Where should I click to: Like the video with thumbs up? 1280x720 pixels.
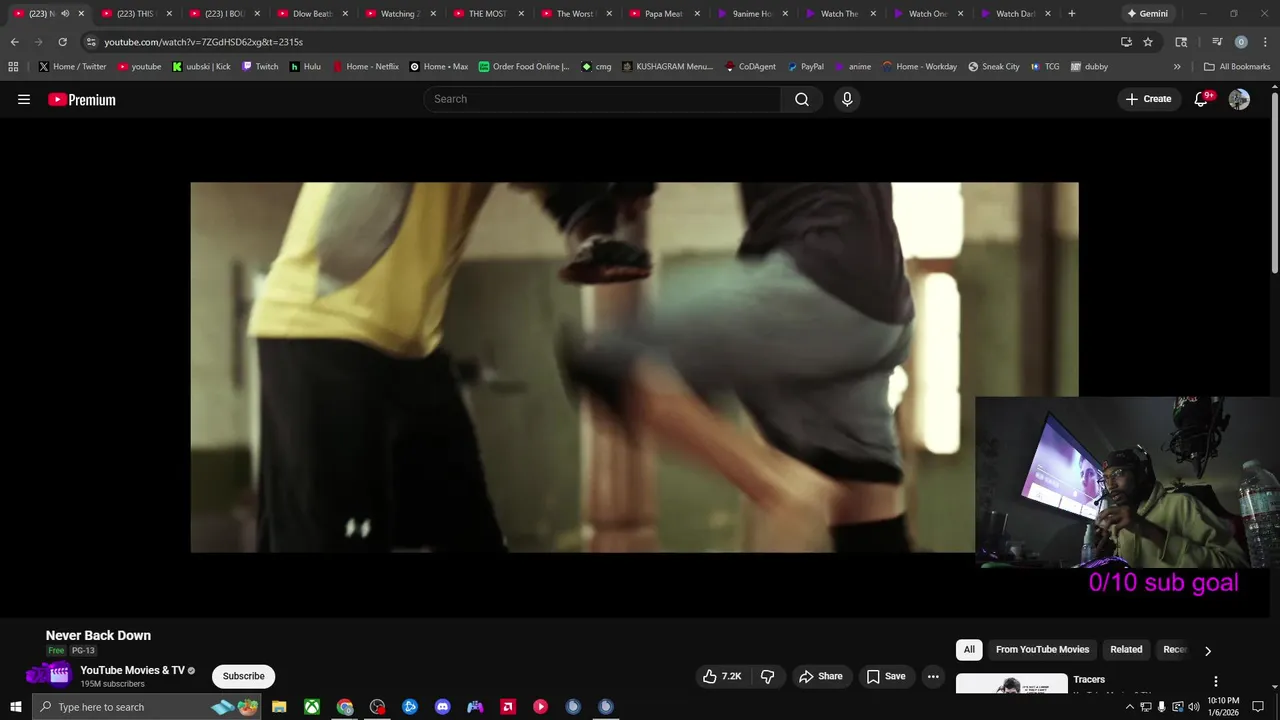pos(722,676)
